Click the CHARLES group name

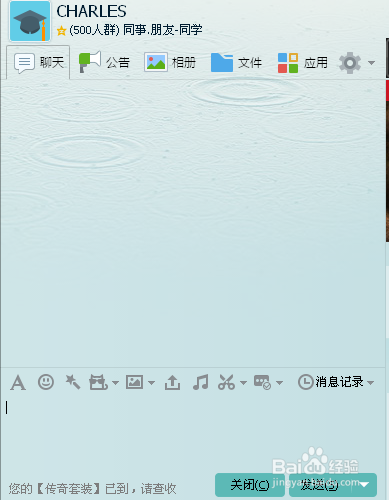pos(91,11)
